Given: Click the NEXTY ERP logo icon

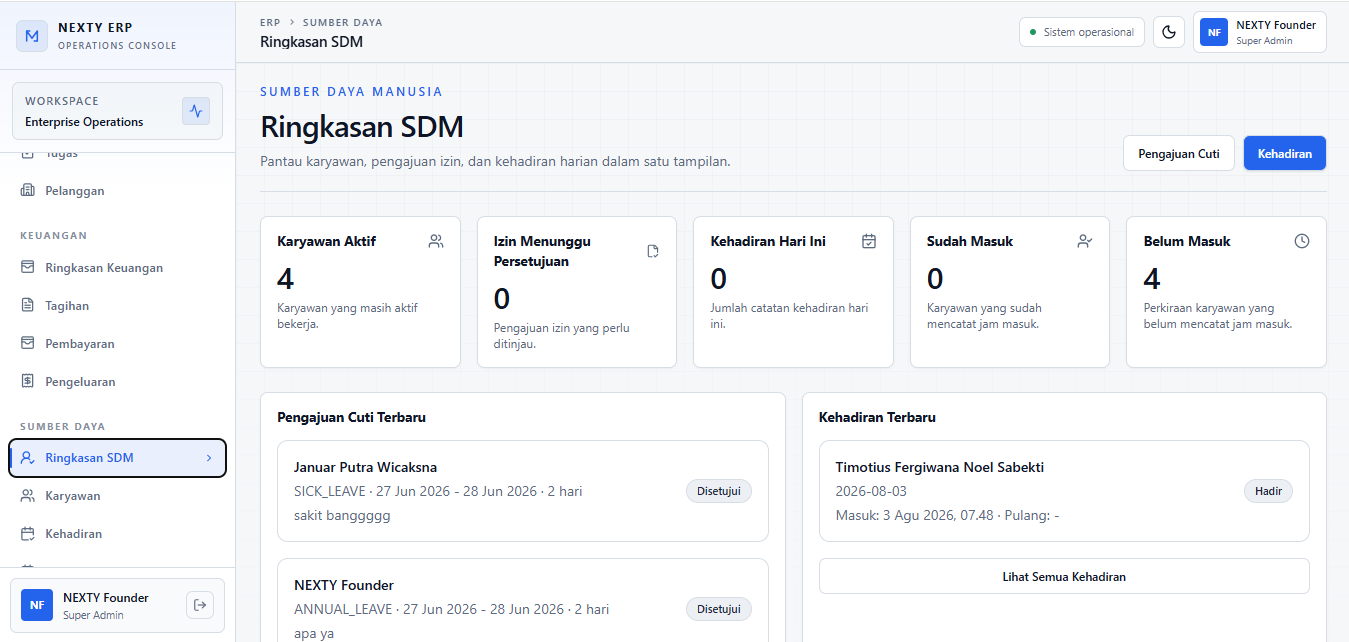Looking at the screenshot, I should tap(32, 36).
